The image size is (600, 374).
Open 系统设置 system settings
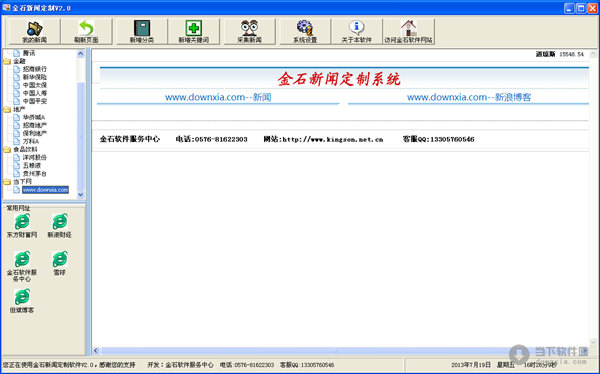pyautogui.click(x=305, y=31)
